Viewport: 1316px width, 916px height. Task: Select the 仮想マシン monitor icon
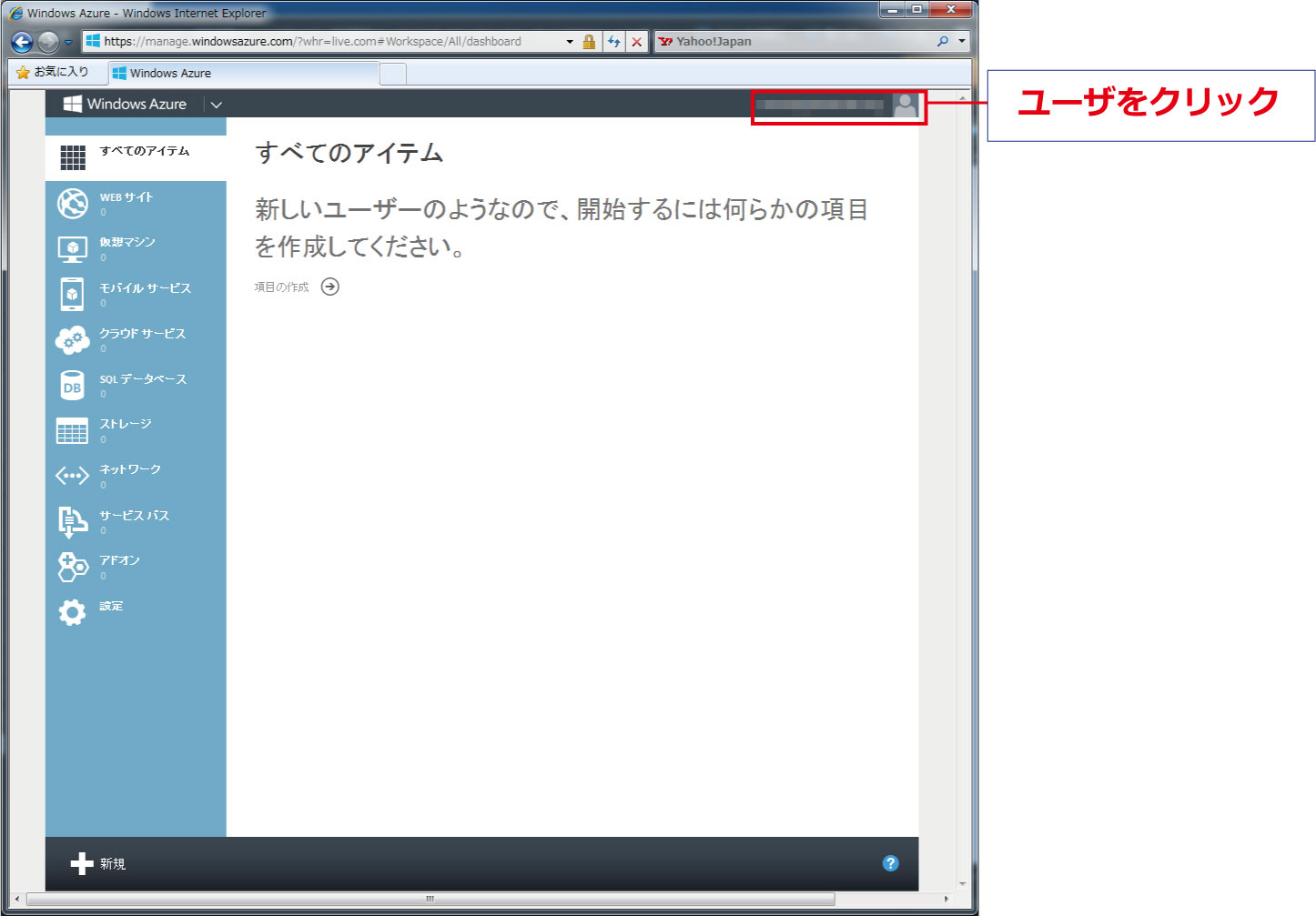pos(73,248)
